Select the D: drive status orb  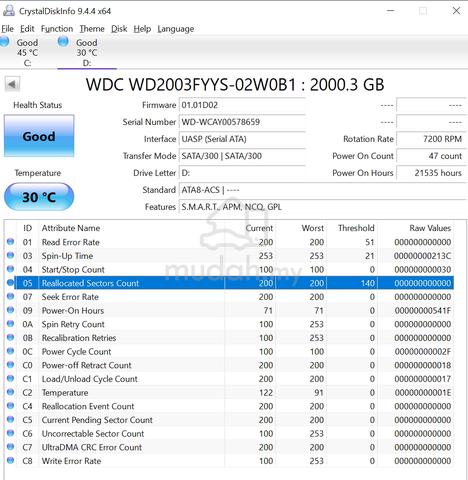pos(63,42)
